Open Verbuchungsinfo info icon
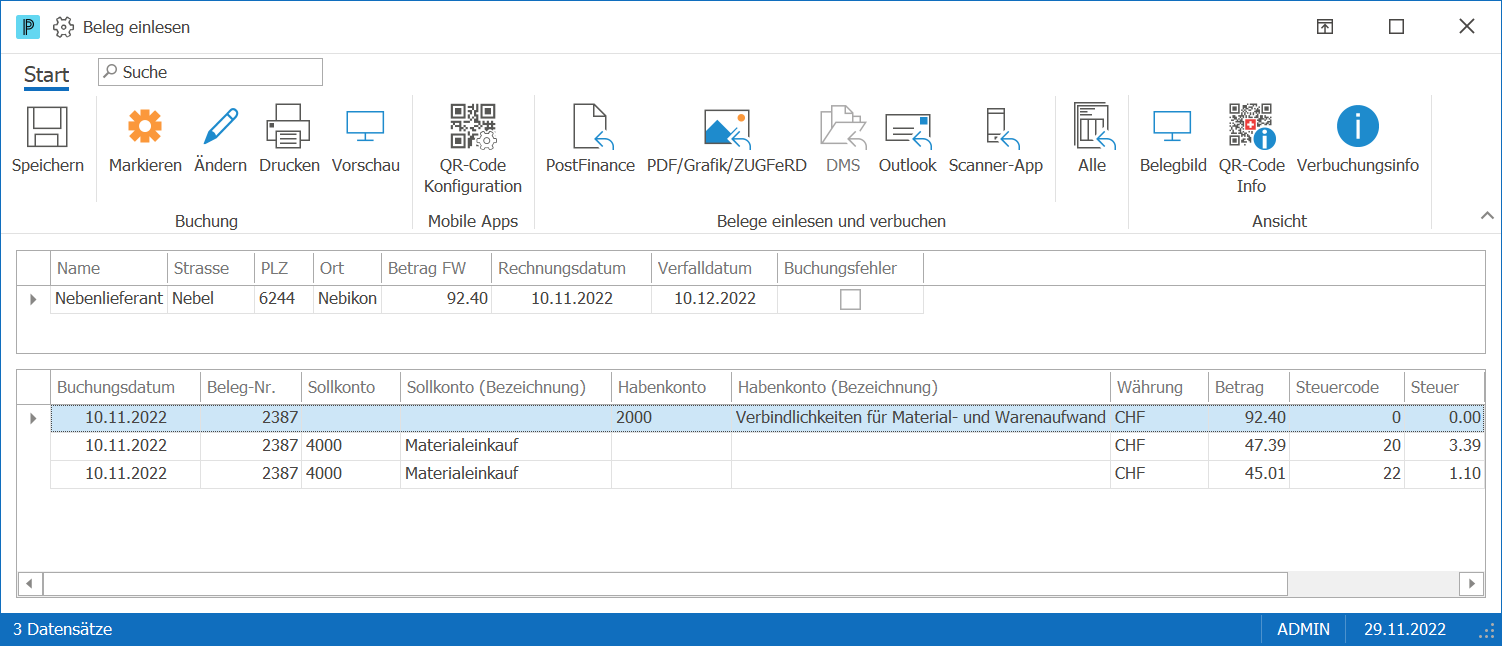The width and height of the screenshot is (1502, 646). click(1358, 127)
